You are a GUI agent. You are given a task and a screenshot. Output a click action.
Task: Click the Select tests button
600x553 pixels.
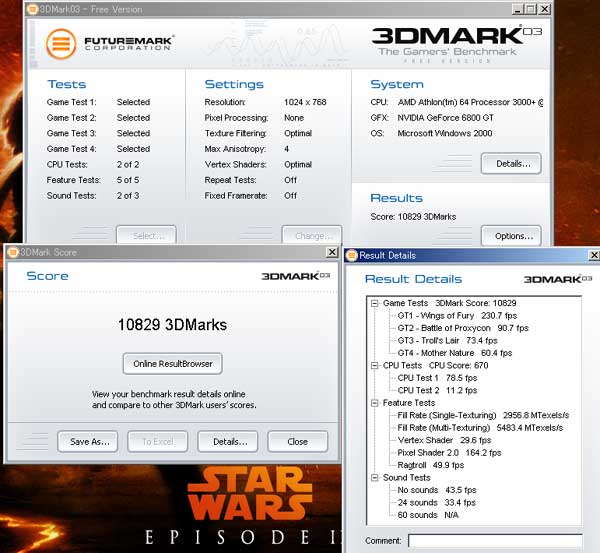click(x=146, y=235)
